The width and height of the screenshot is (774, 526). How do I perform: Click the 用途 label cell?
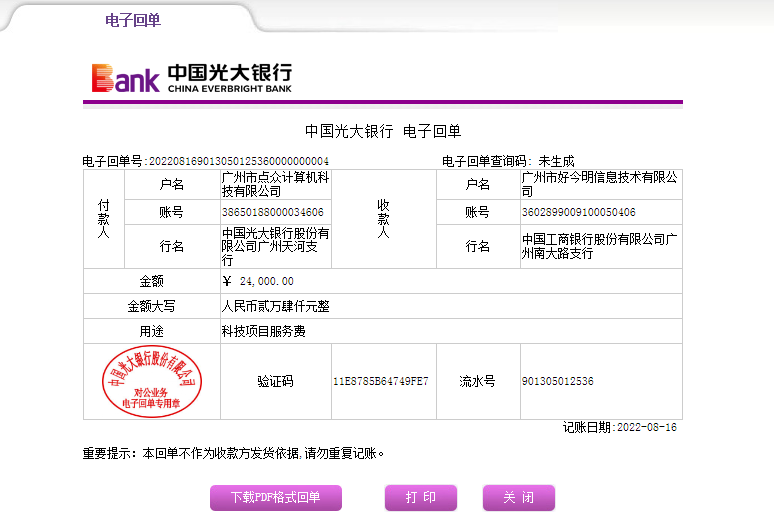point(152,331)
